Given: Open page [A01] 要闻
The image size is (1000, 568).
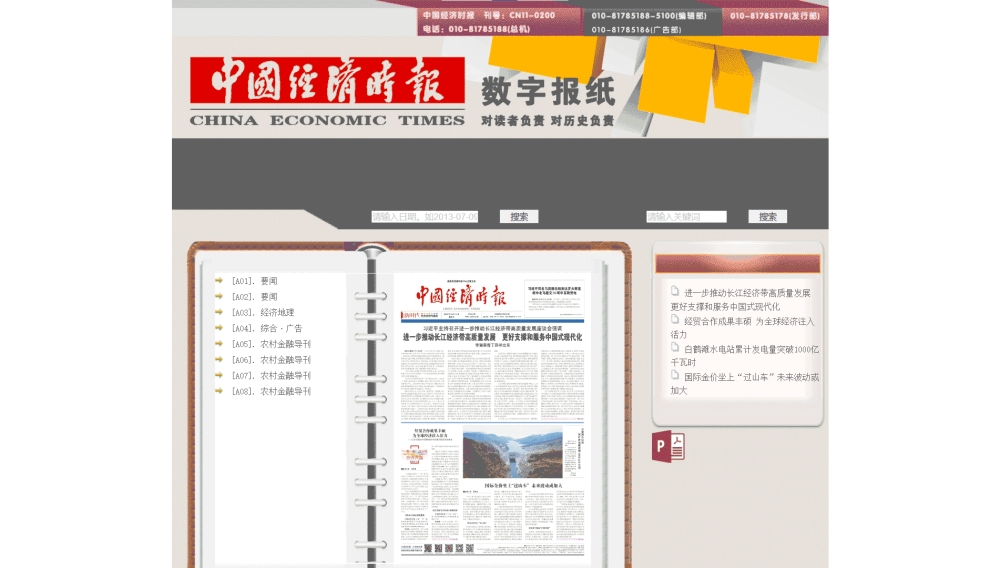Looking at the screenshot, I should pyautogui.click(x=254, y=281).
